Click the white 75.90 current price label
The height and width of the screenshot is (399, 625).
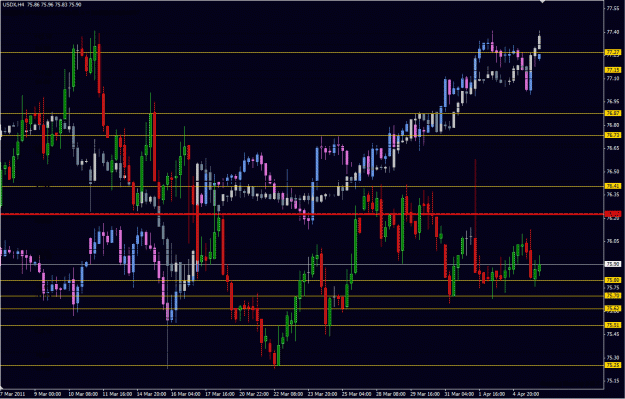[x=613, y=264]
